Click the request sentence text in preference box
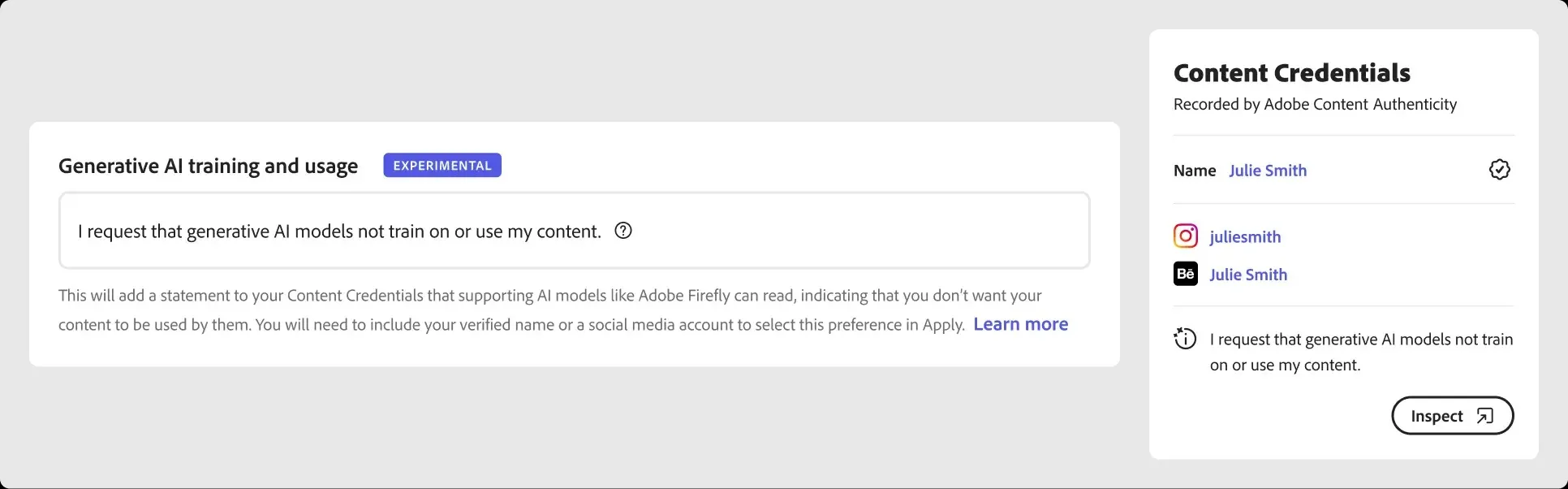 click(x=339, y=232)
